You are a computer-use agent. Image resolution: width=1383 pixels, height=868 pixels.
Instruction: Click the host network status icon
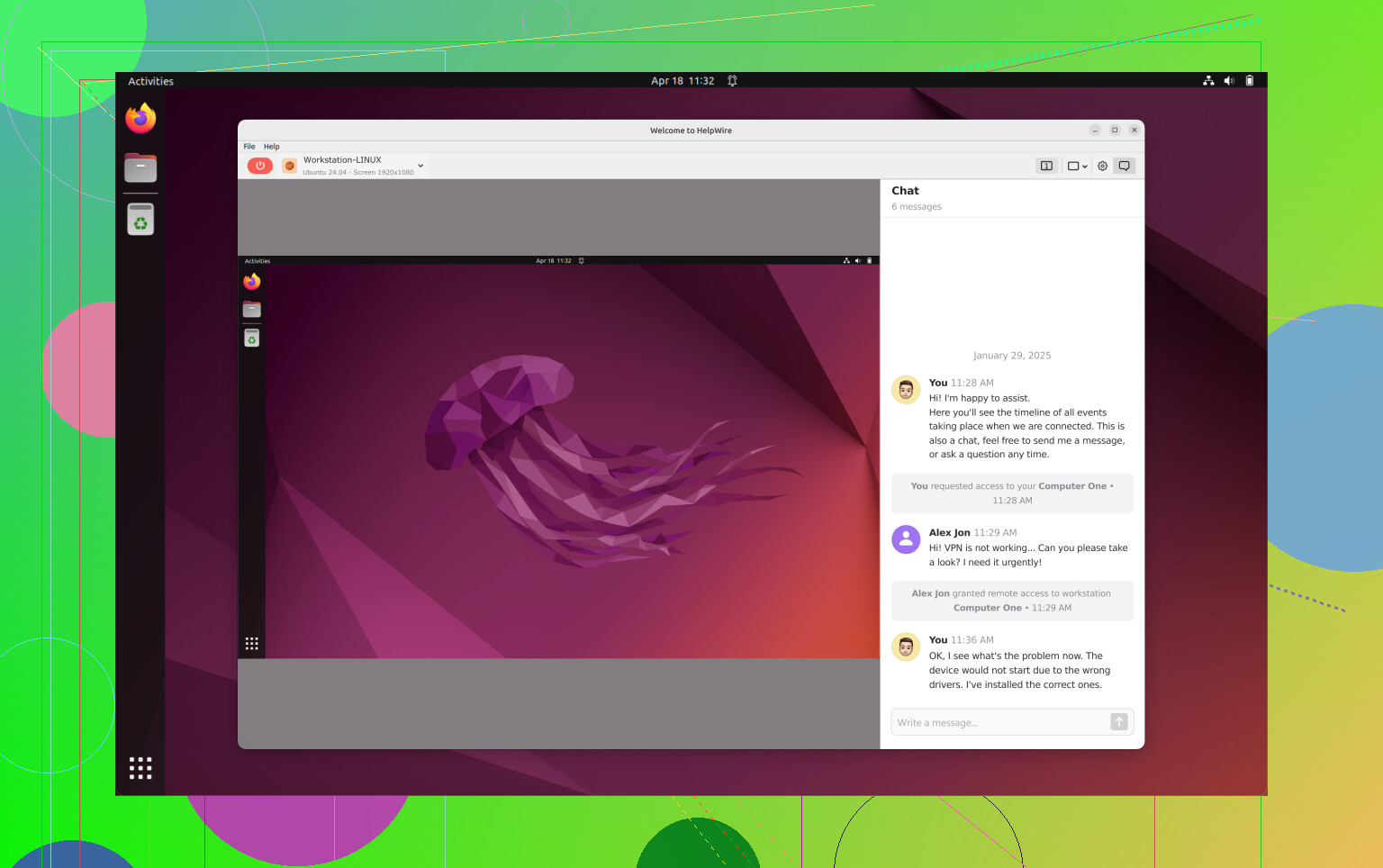1208,81
